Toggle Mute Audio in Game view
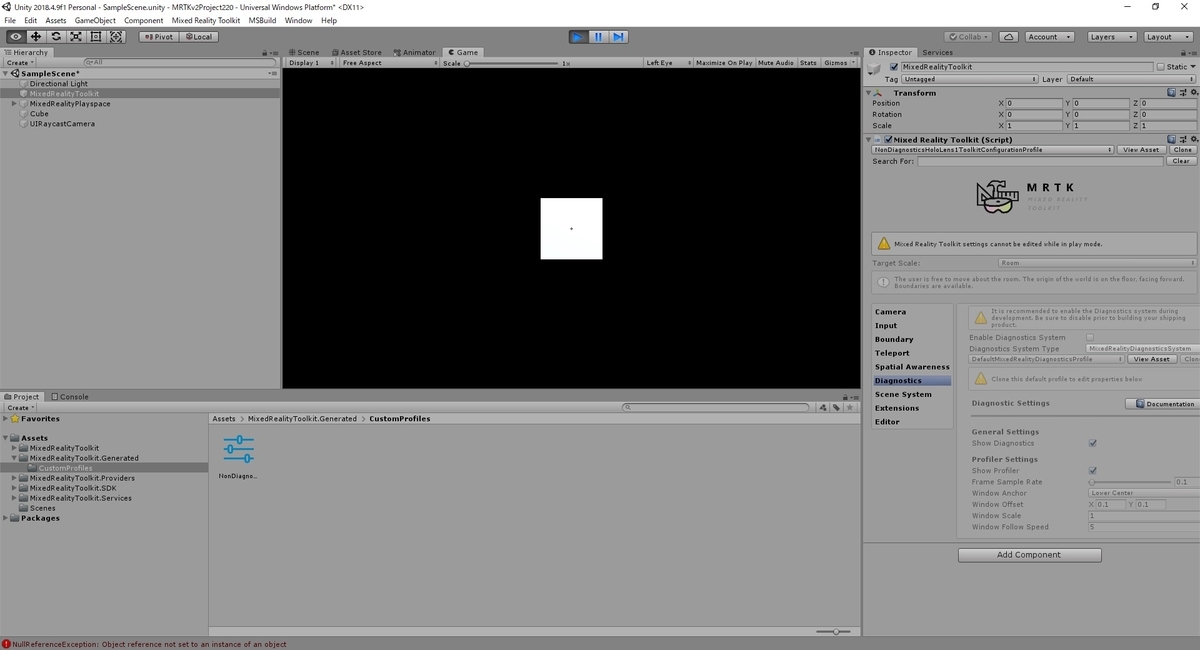This screenshot has height=650, width=1200. coord(776,63)
